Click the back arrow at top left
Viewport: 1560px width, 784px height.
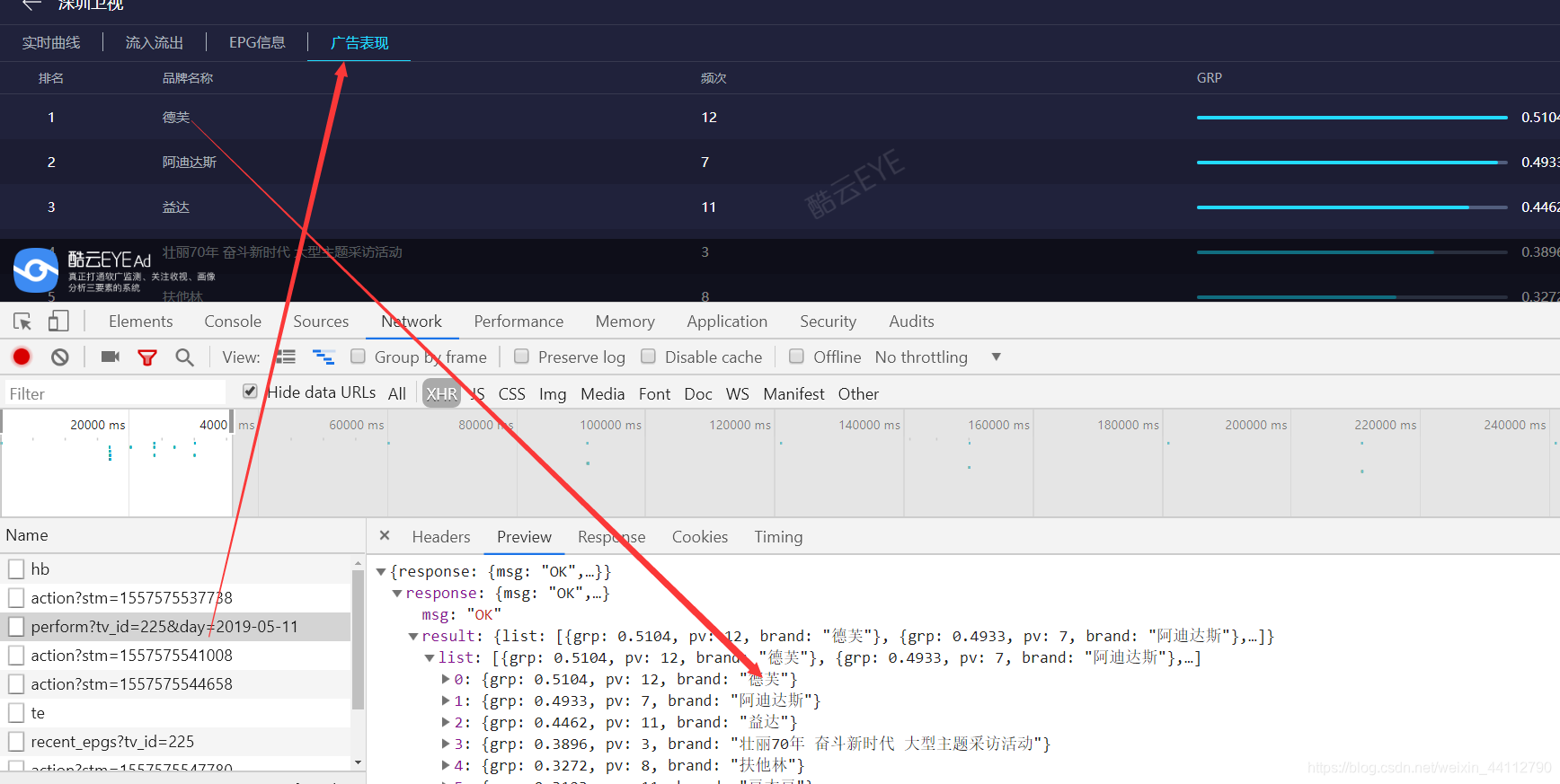click(x=31, y=4)
